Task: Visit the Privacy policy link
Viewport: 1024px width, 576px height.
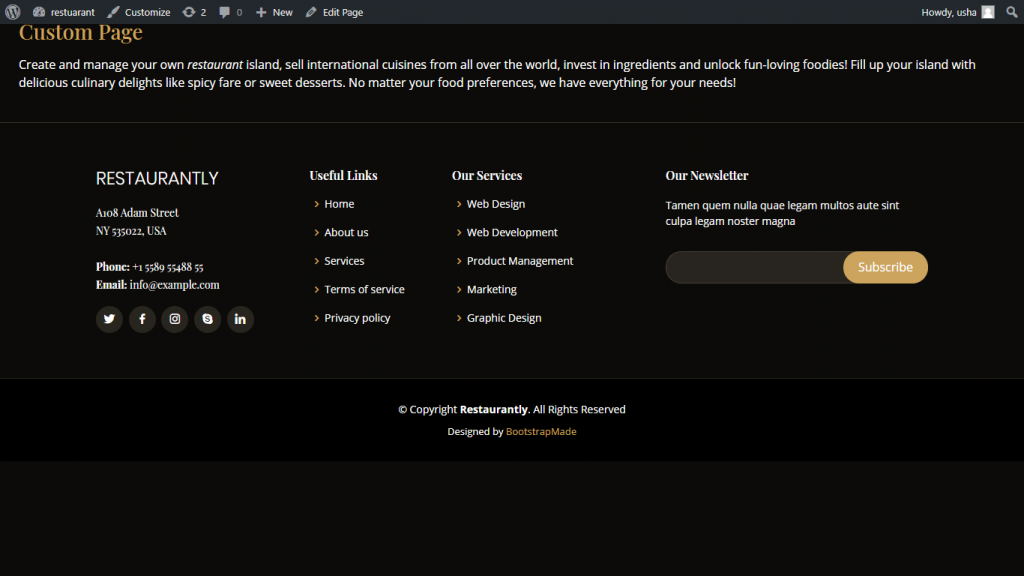Action: (x=357, y=318)
